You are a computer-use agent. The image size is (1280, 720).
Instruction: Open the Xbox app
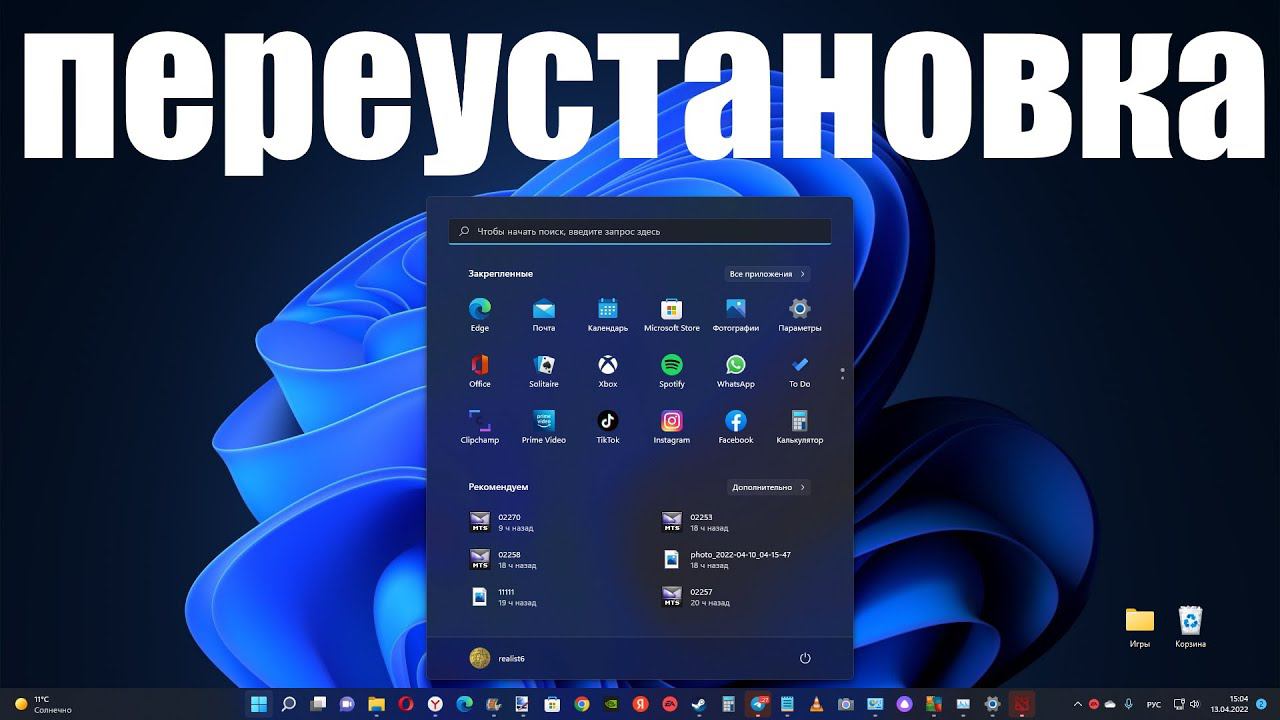click(608, 370)
